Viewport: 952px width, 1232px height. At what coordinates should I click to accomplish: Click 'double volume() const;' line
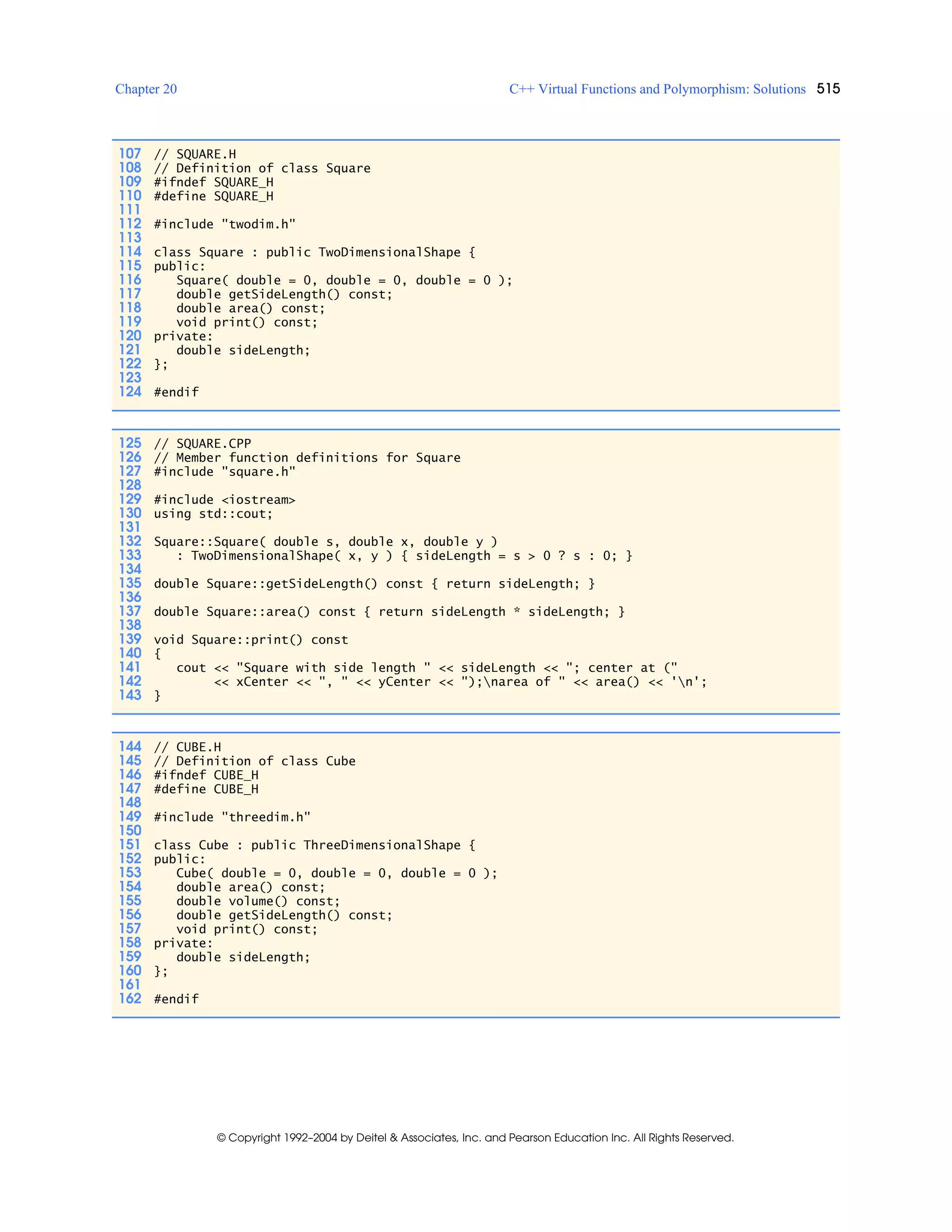tap(258, 901)
